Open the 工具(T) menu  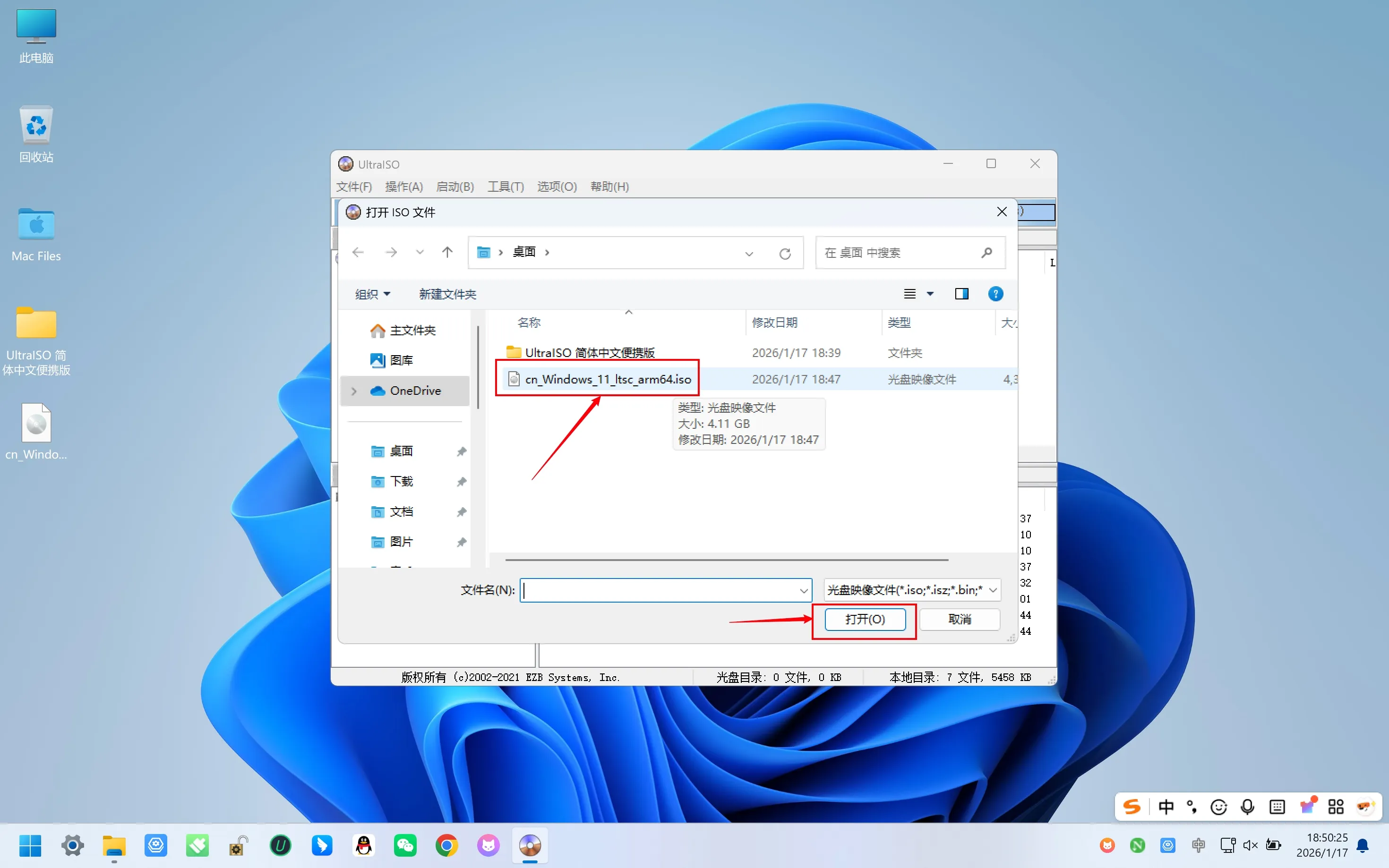click(x=506, y=187)
